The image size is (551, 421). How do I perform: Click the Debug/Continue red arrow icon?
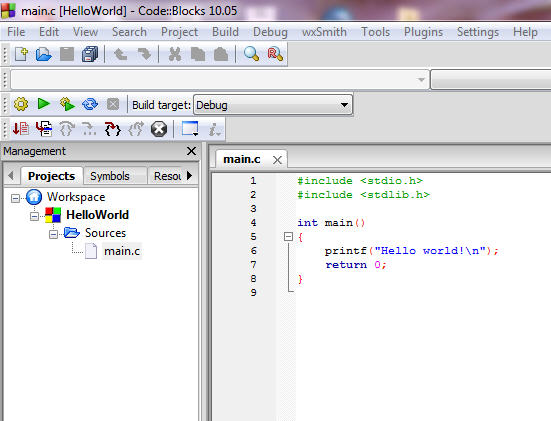pos(21,129)
